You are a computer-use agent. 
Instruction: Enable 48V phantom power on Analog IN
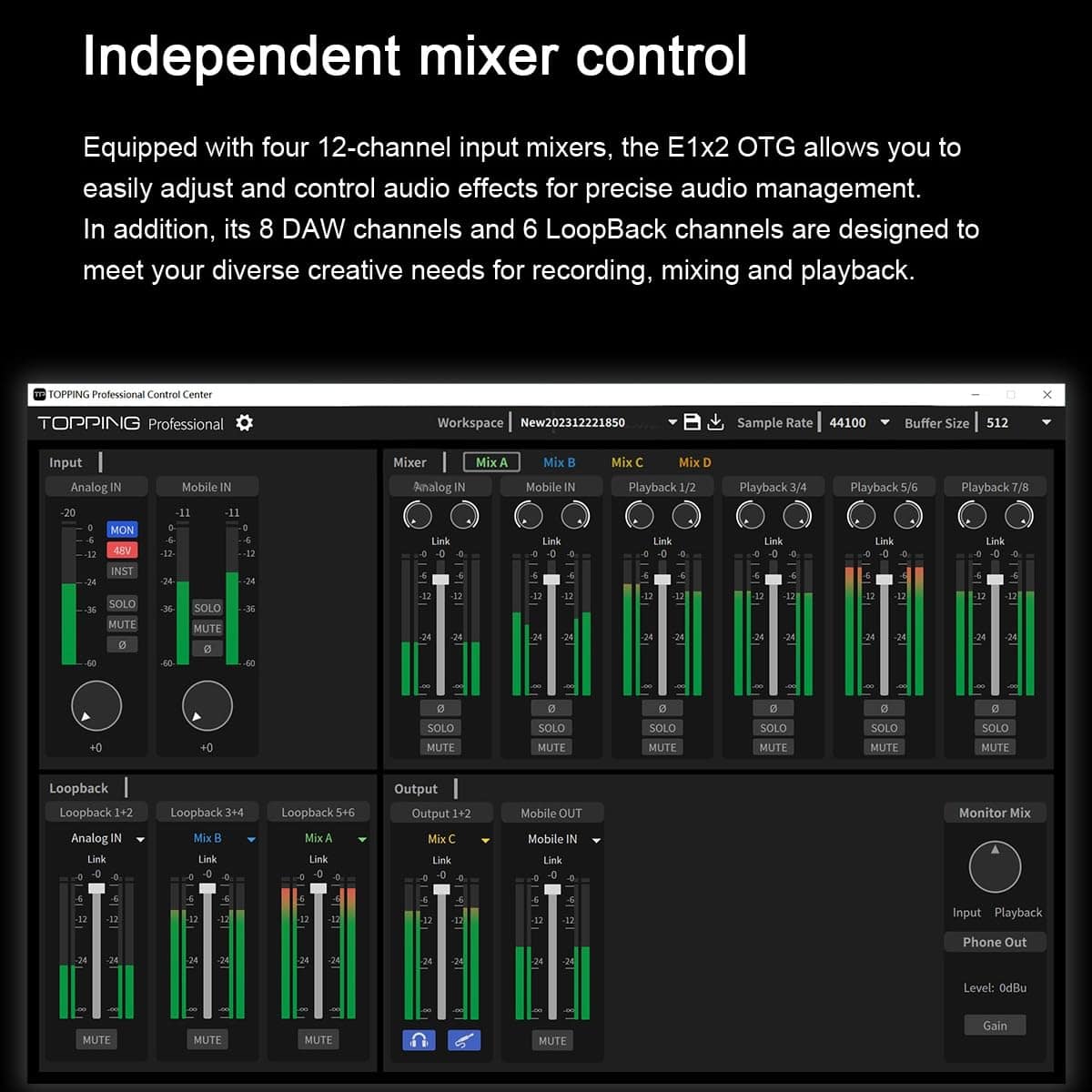coord(122,550)
